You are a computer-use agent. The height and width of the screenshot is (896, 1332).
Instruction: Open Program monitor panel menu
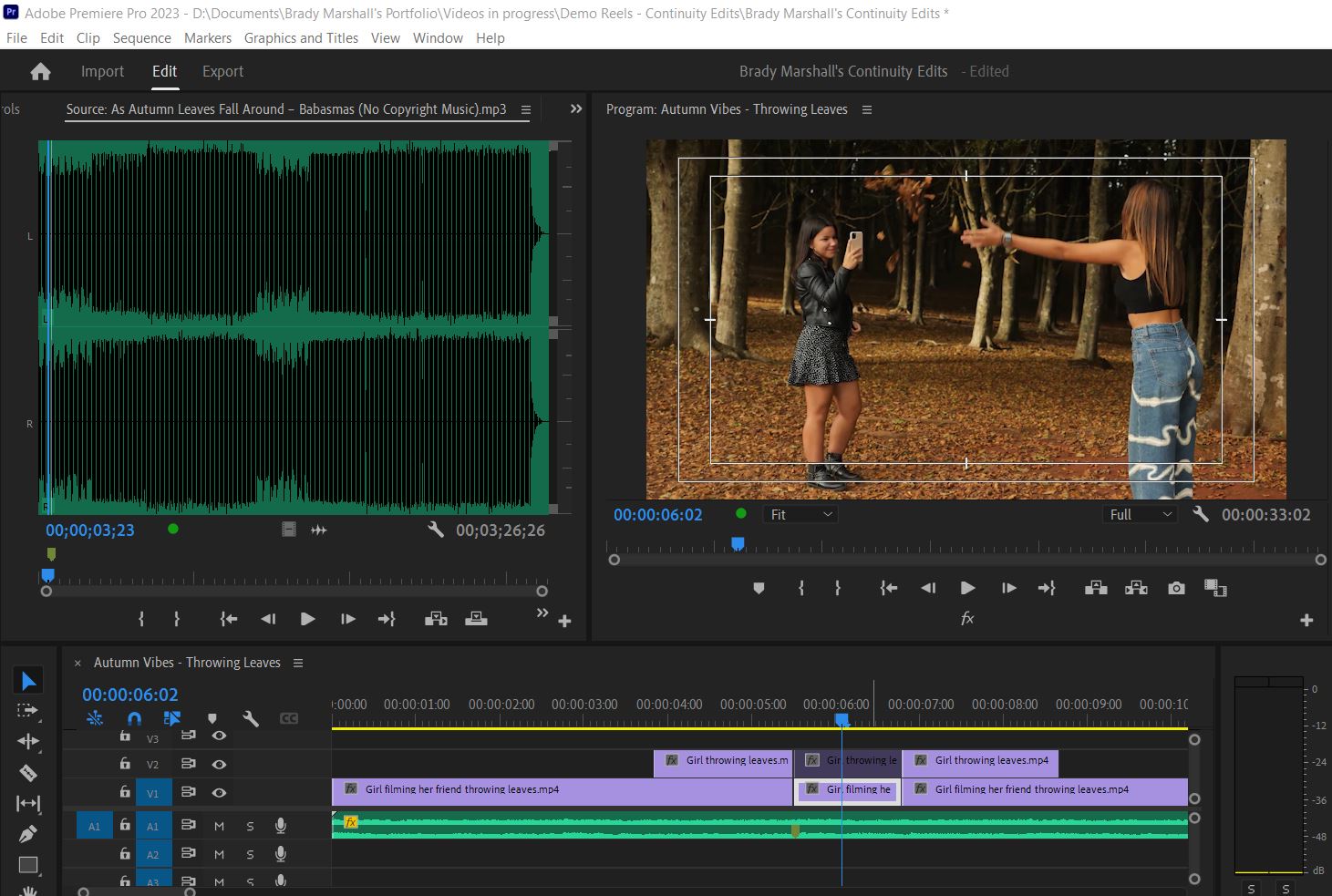click(867, 109)
